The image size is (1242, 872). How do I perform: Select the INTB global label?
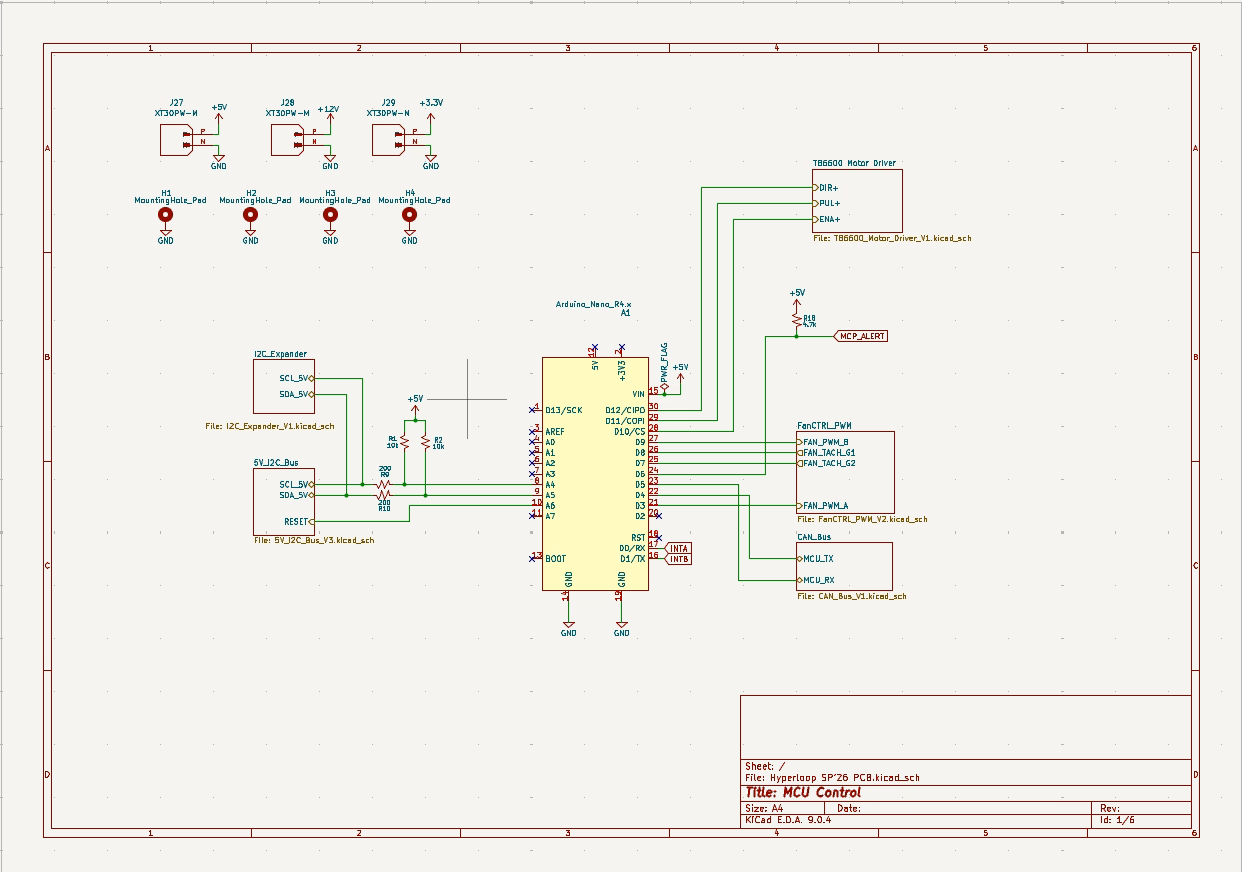(x=677, y=559)
